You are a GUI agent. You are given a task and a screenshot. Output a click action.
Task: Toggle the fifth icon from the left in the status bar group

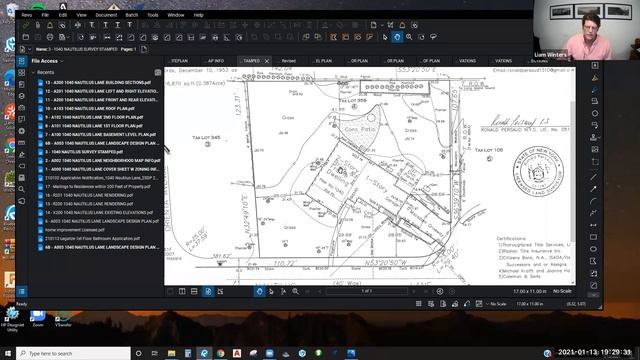pyautogui.click(x=467, y=304)
